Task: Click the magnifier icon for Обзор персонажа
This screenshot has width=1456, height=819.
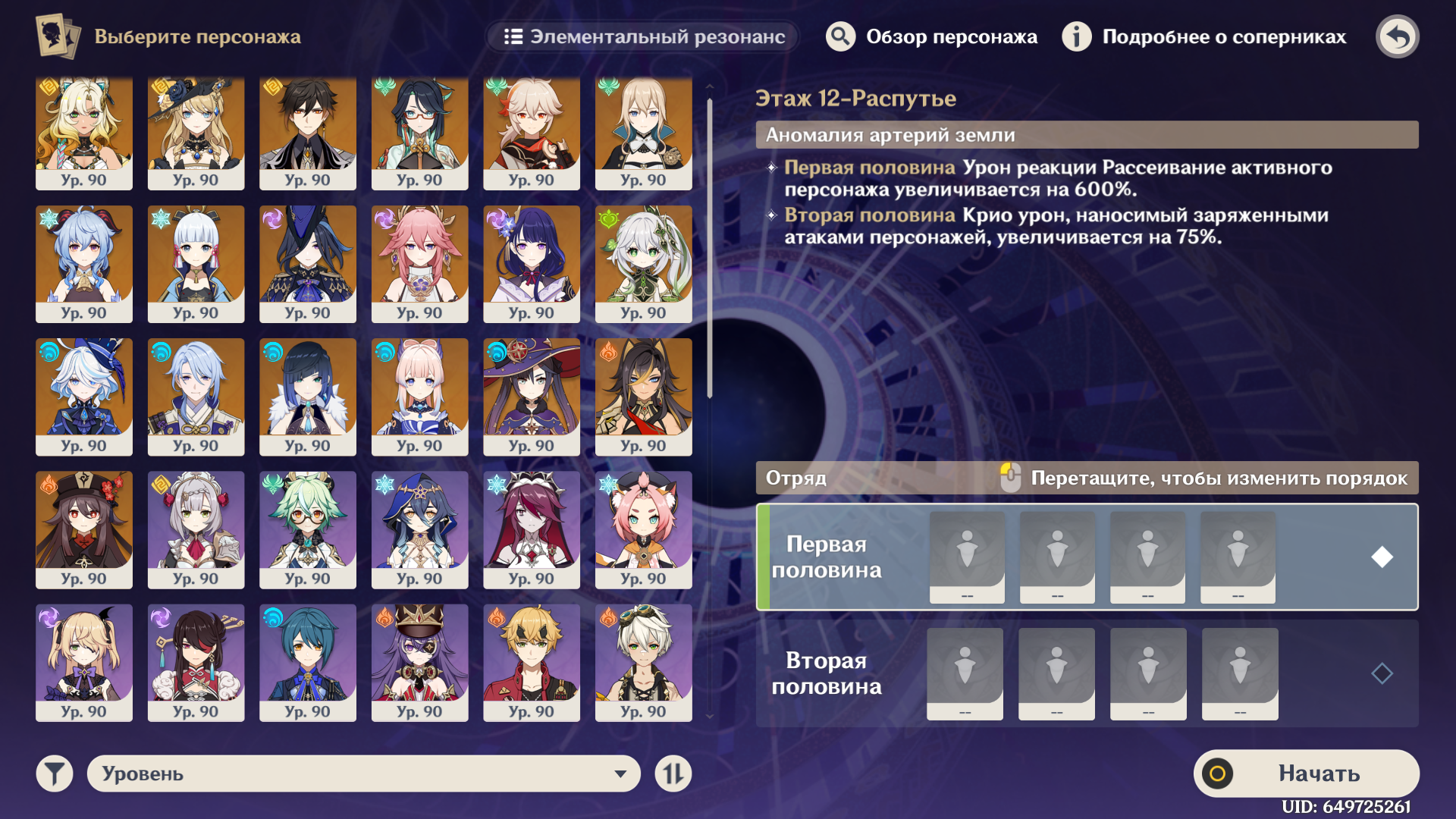Action: tap(840, 36)
